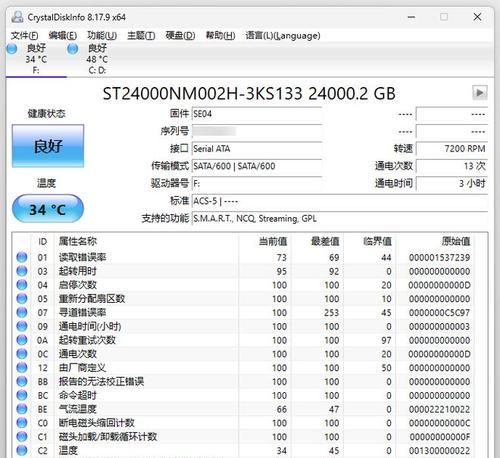Click status icon for attribute 04 启停次数
Screen dimensions: 500x458
[22, 285]
